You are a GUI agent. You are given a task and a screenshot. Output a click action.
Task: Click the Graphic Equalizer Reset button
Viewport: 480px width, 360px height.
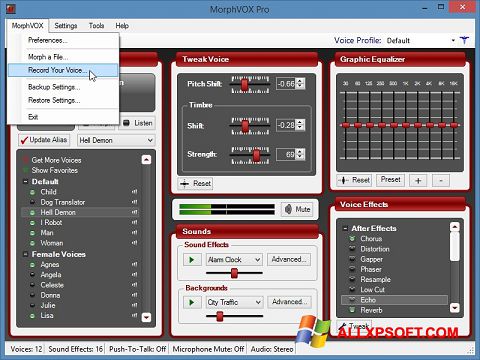[354, 180]
